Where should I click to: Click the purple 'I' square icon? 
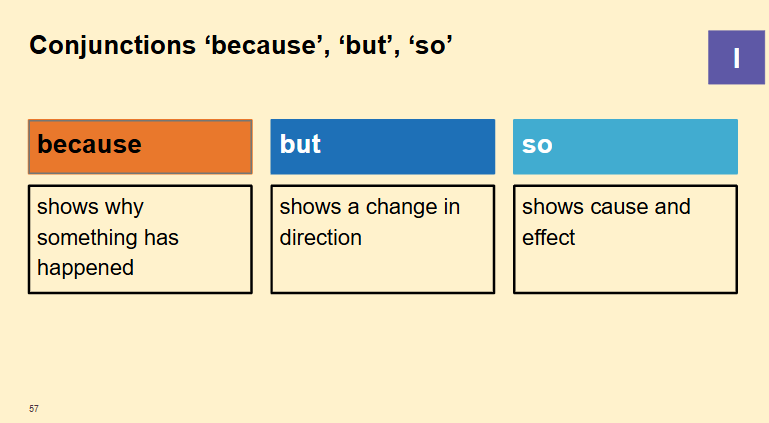pos(736,57)
